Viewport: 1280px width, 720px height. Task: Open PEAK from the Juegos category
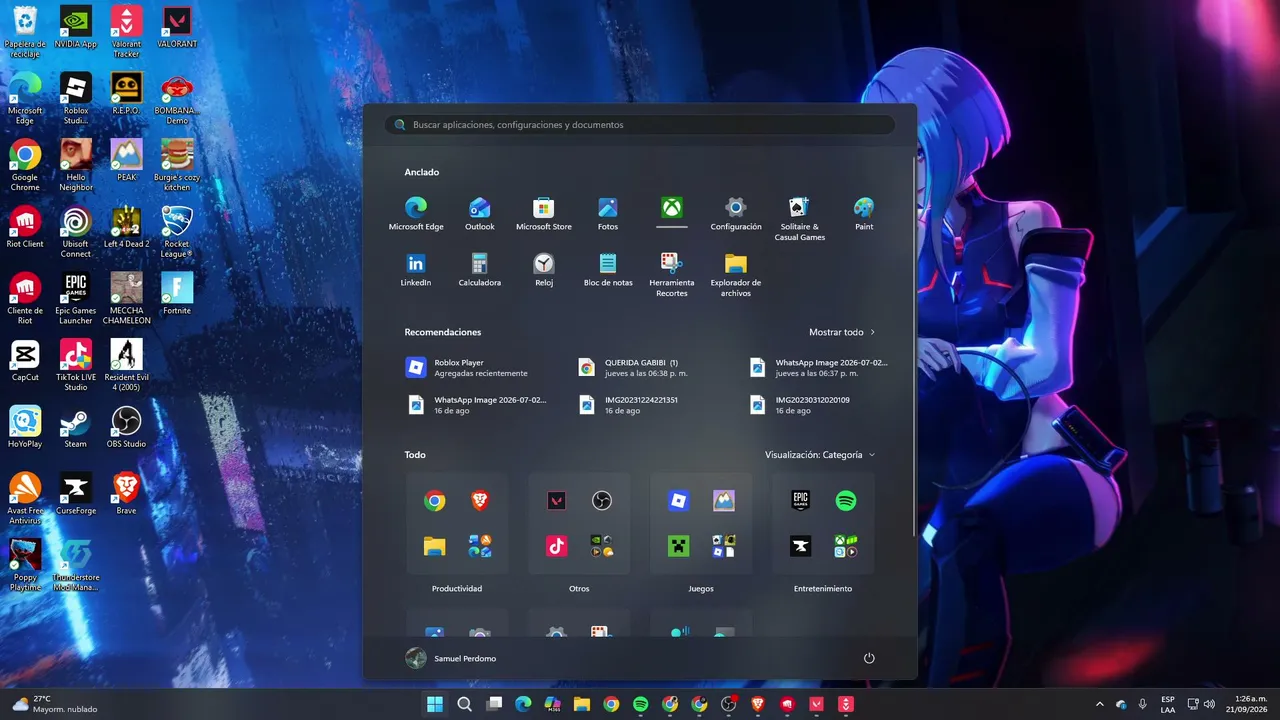724,501
